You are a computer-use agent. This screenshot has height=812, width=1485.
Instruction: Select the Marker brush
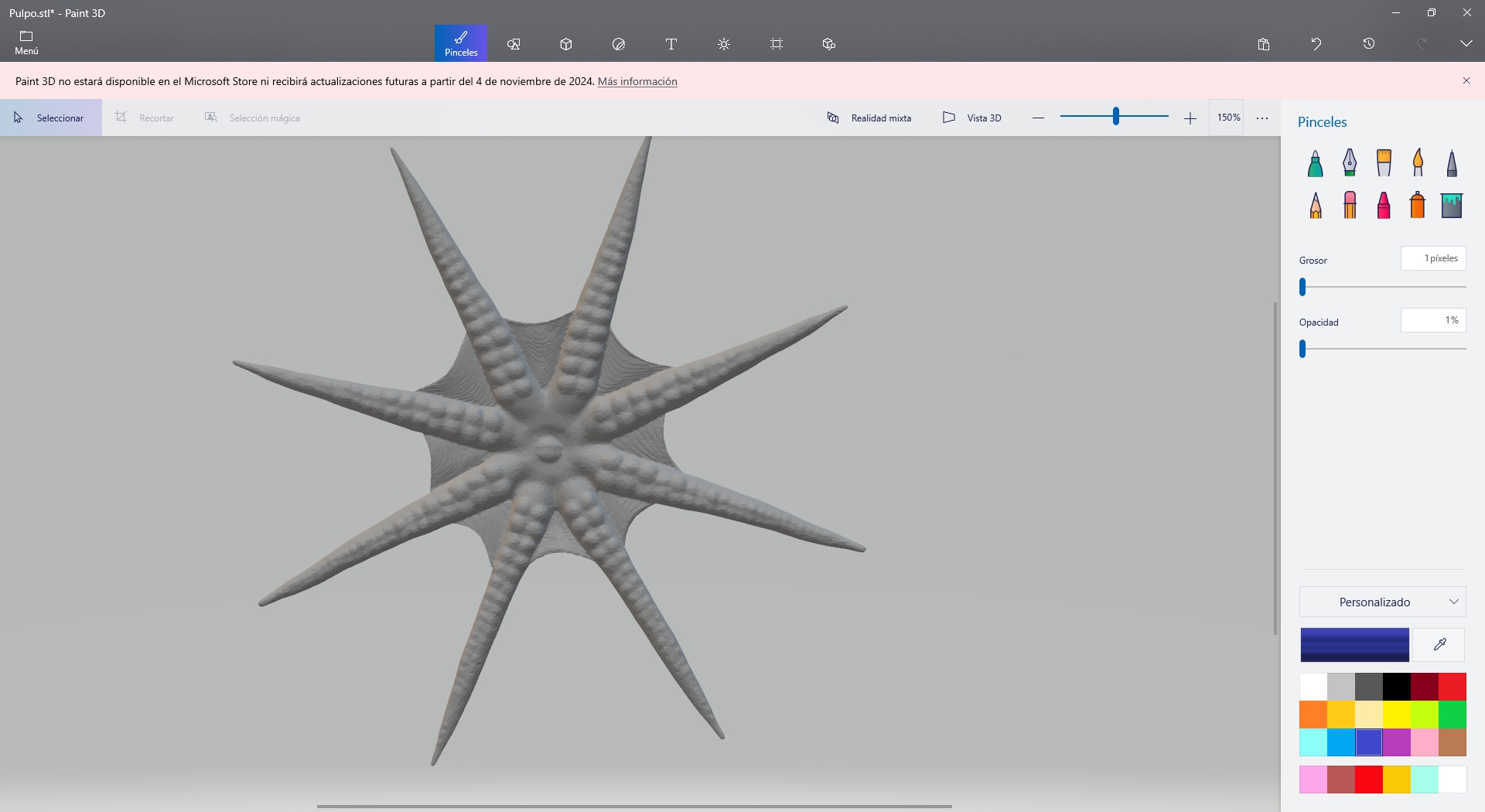(x=1315, y=162)
